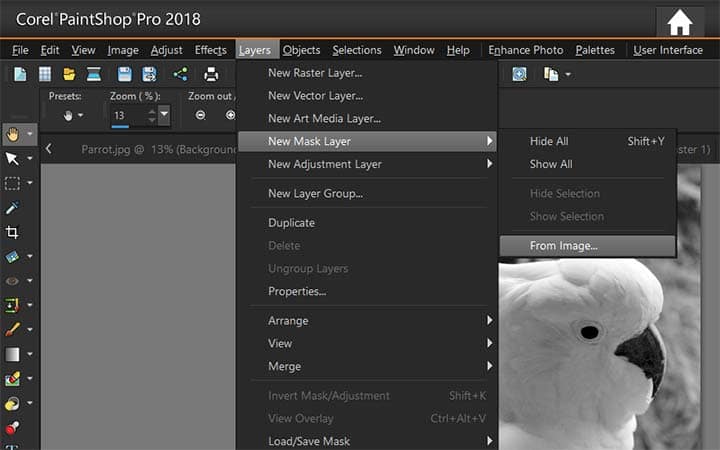Select Hide All mask option

(x=587, y=141)
